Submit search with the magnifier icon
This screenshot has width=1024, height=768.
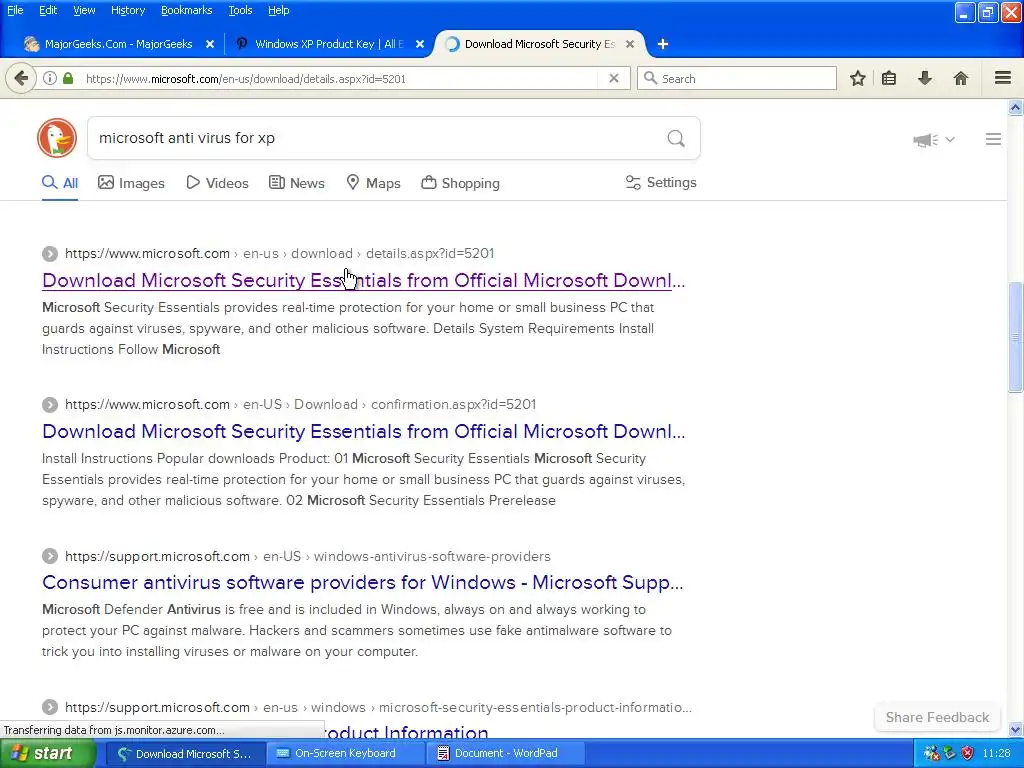[x=676, y=138]
